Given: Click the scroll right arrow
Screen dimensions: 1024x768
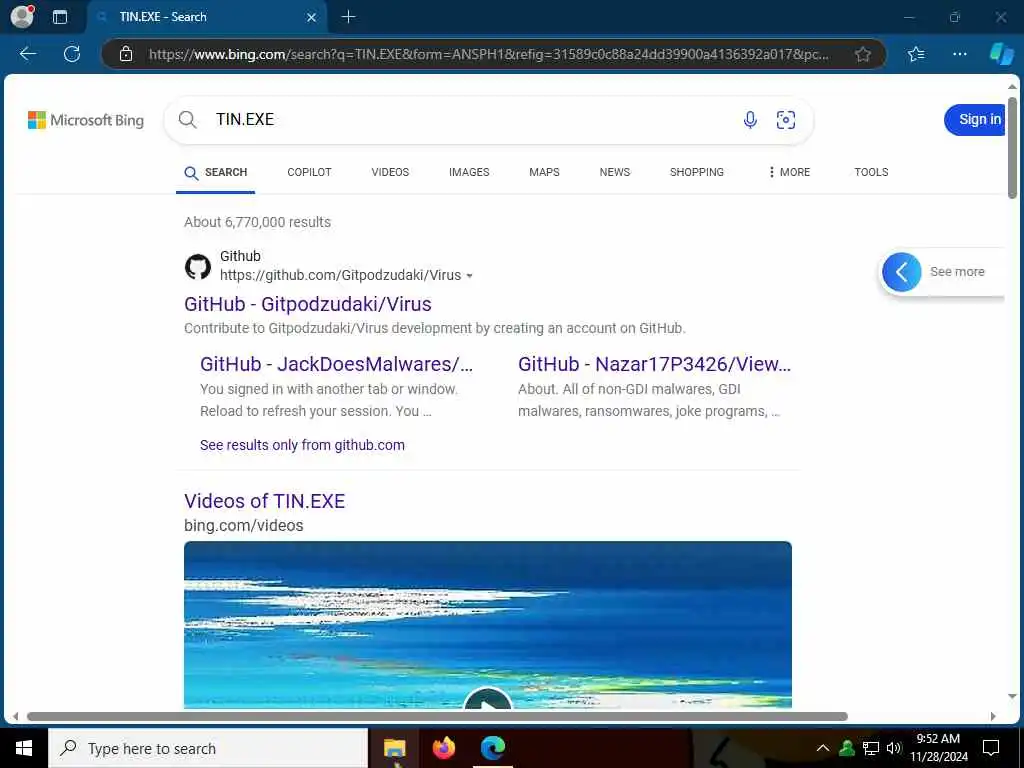Looking at the screenshot, I should point(993,716).
